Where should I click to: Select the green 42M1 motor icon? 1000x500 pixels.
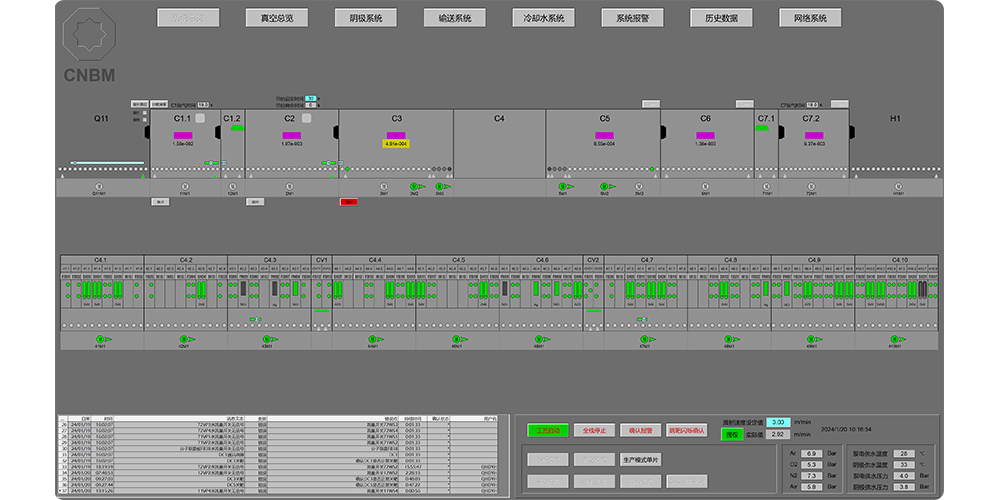pyautogui.click(x=186, y=339)
